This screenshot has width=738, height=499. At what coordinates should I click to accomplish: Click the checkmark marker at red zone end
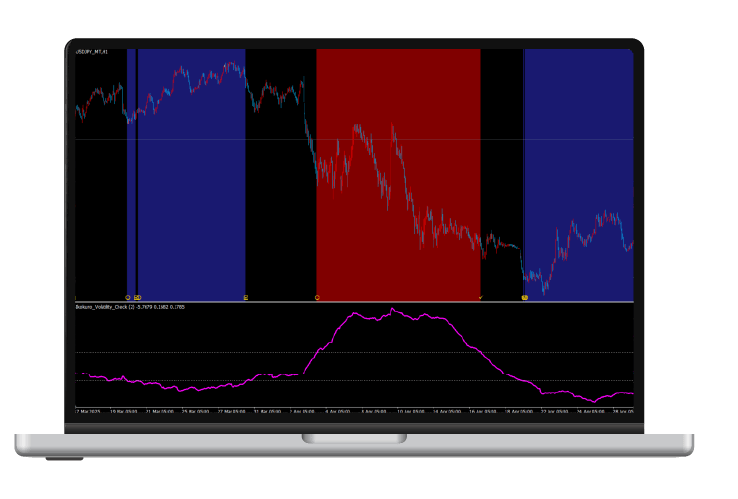click(x=481, y=297)
